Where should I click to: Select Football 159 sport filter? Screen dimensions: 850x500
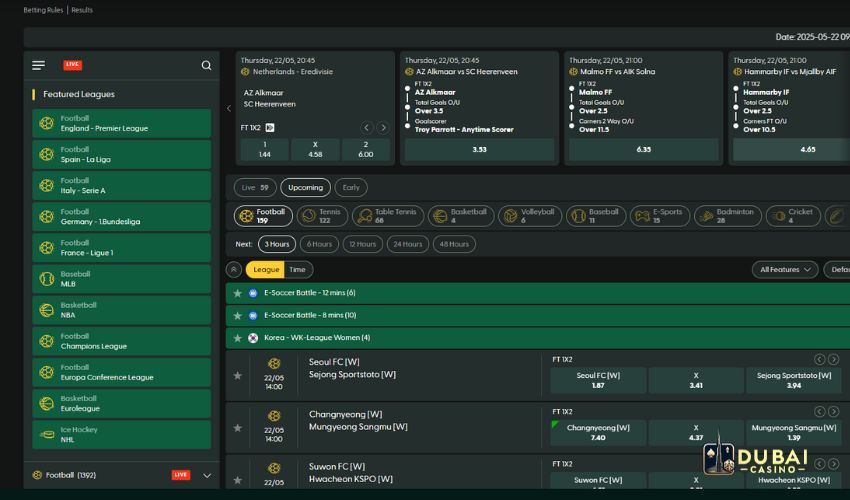point(263,216)
